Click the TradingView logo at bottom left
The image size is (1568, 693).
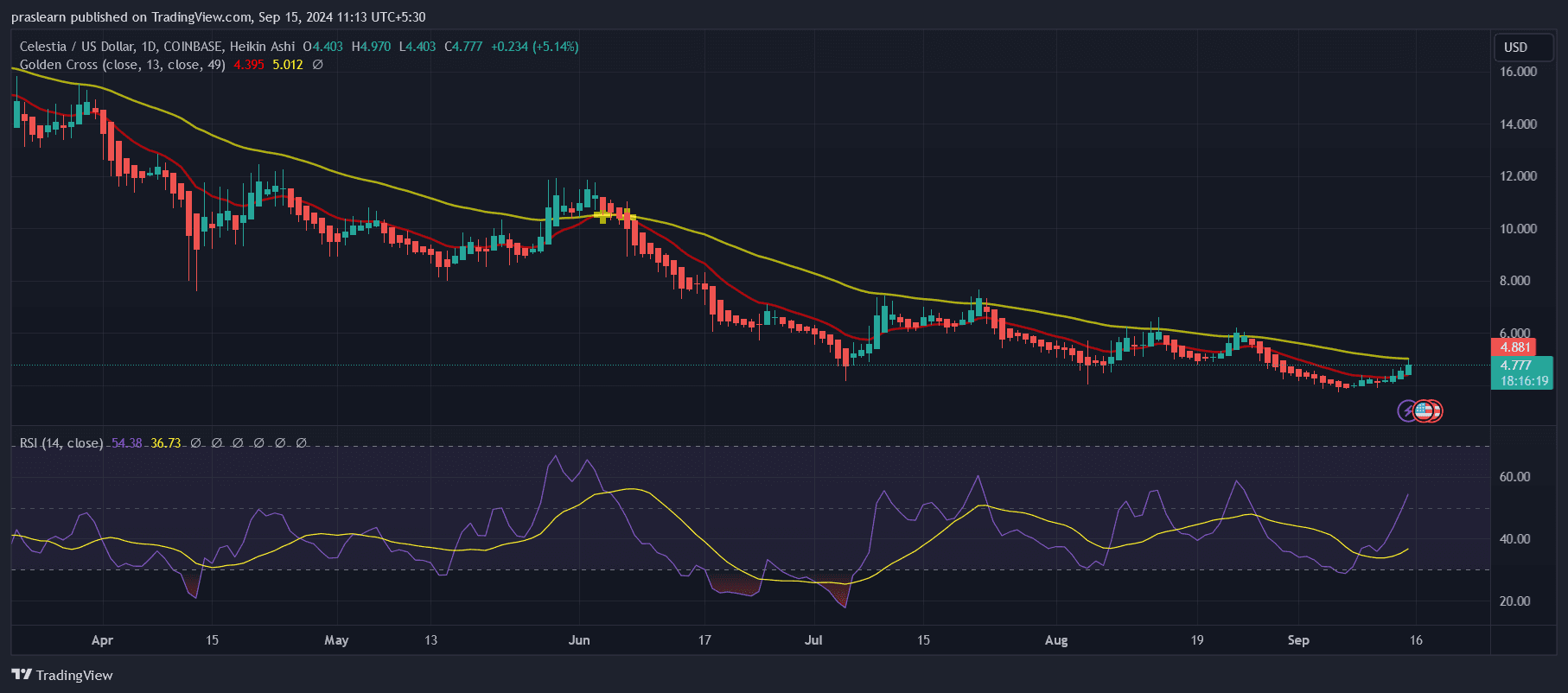62,675
